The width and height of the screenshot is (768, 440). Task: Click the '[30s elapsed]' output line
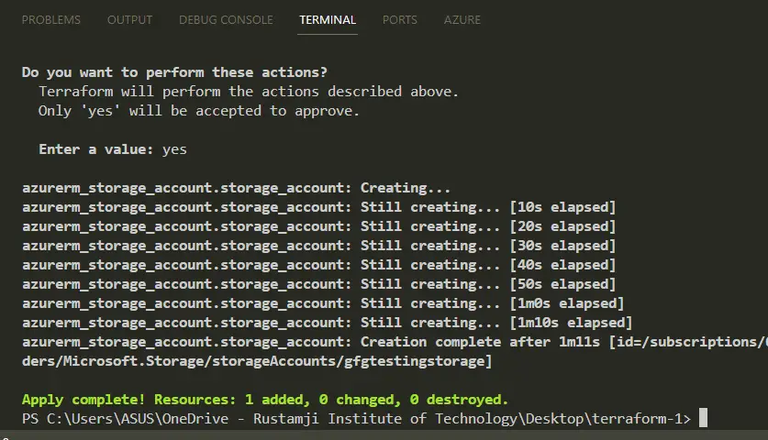319,245
